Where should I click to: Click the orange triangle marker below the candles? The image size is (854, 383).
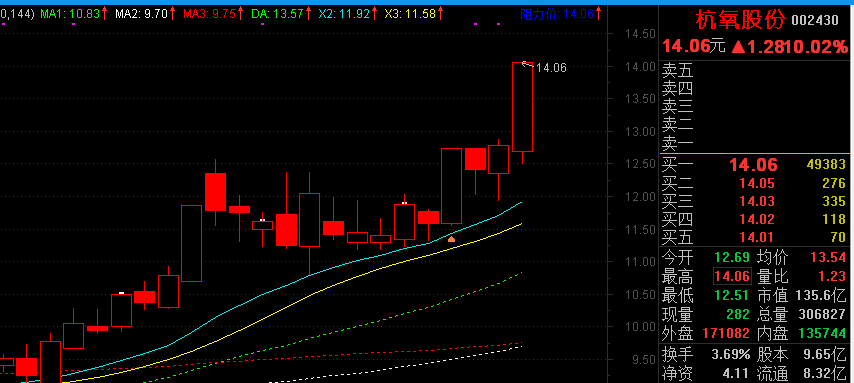coord(451,239)
